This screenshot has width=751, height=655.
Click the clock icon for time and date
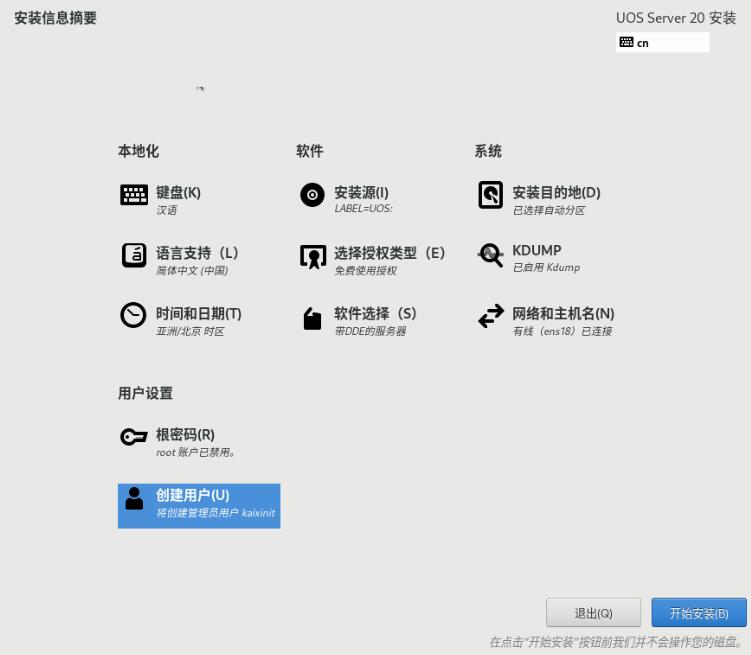click(133, 316)
